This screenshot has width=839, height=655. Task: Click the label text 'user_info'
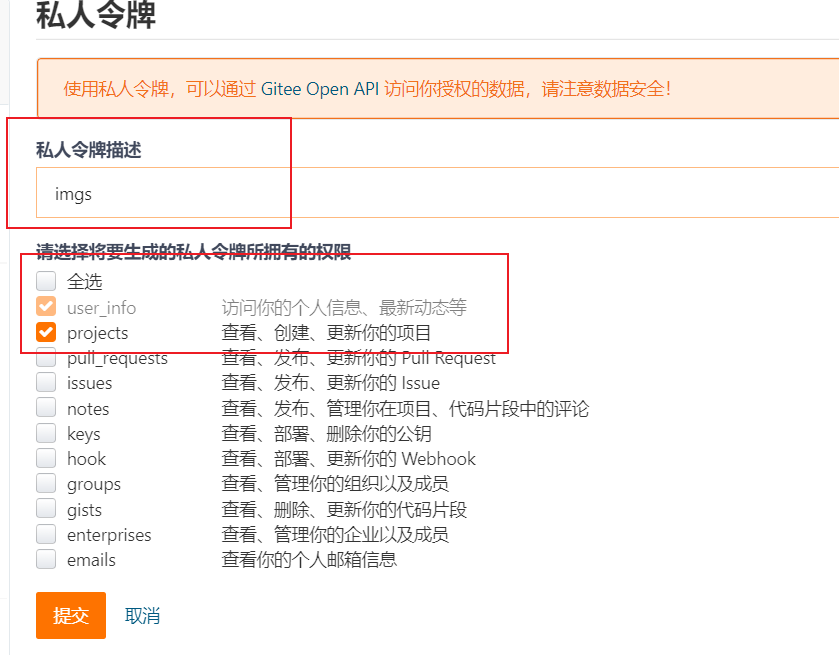click(101, 308)
